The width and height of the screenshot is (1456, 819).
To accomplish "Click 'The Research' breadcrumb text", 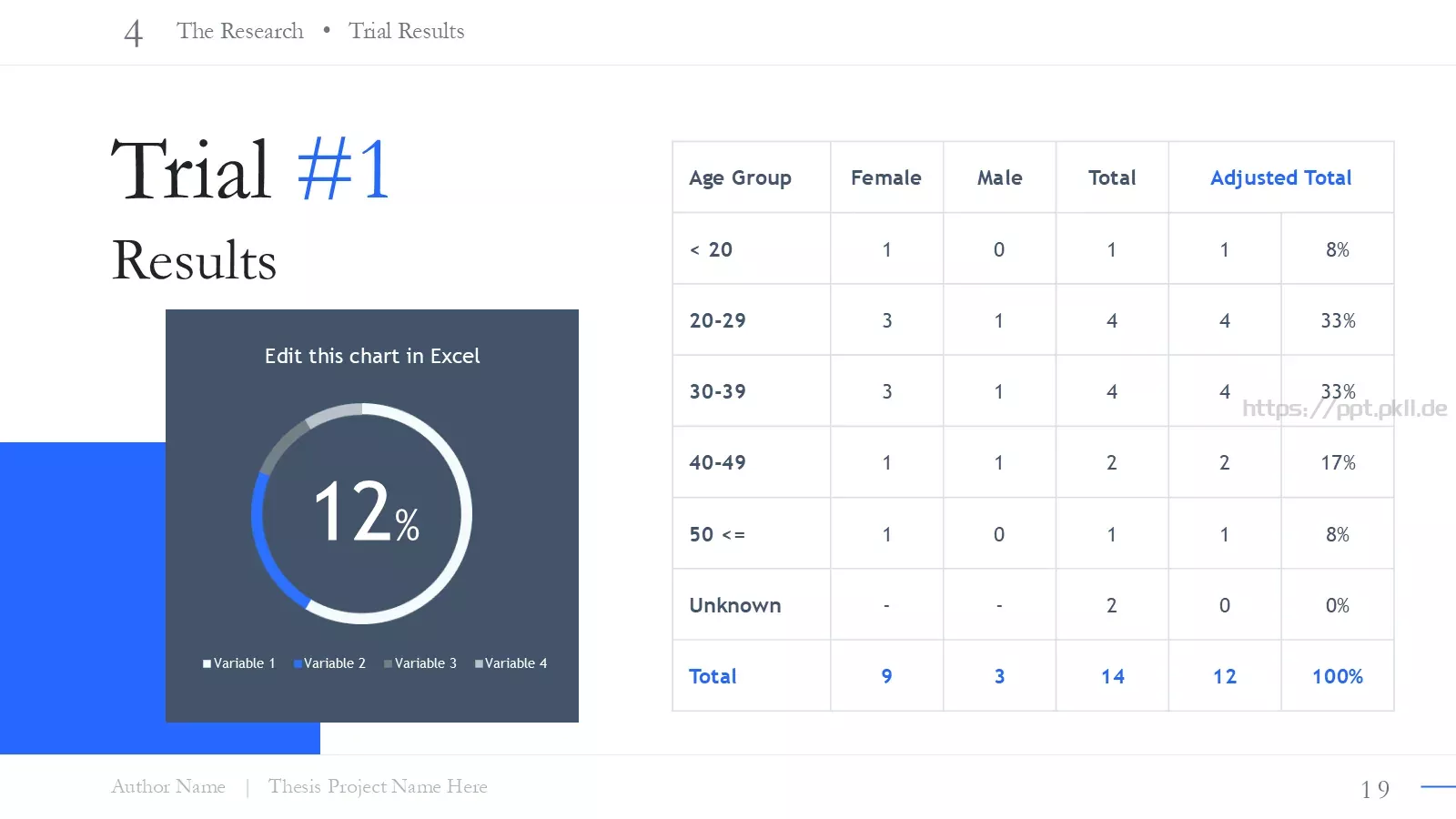I will [x=240, y=31].
